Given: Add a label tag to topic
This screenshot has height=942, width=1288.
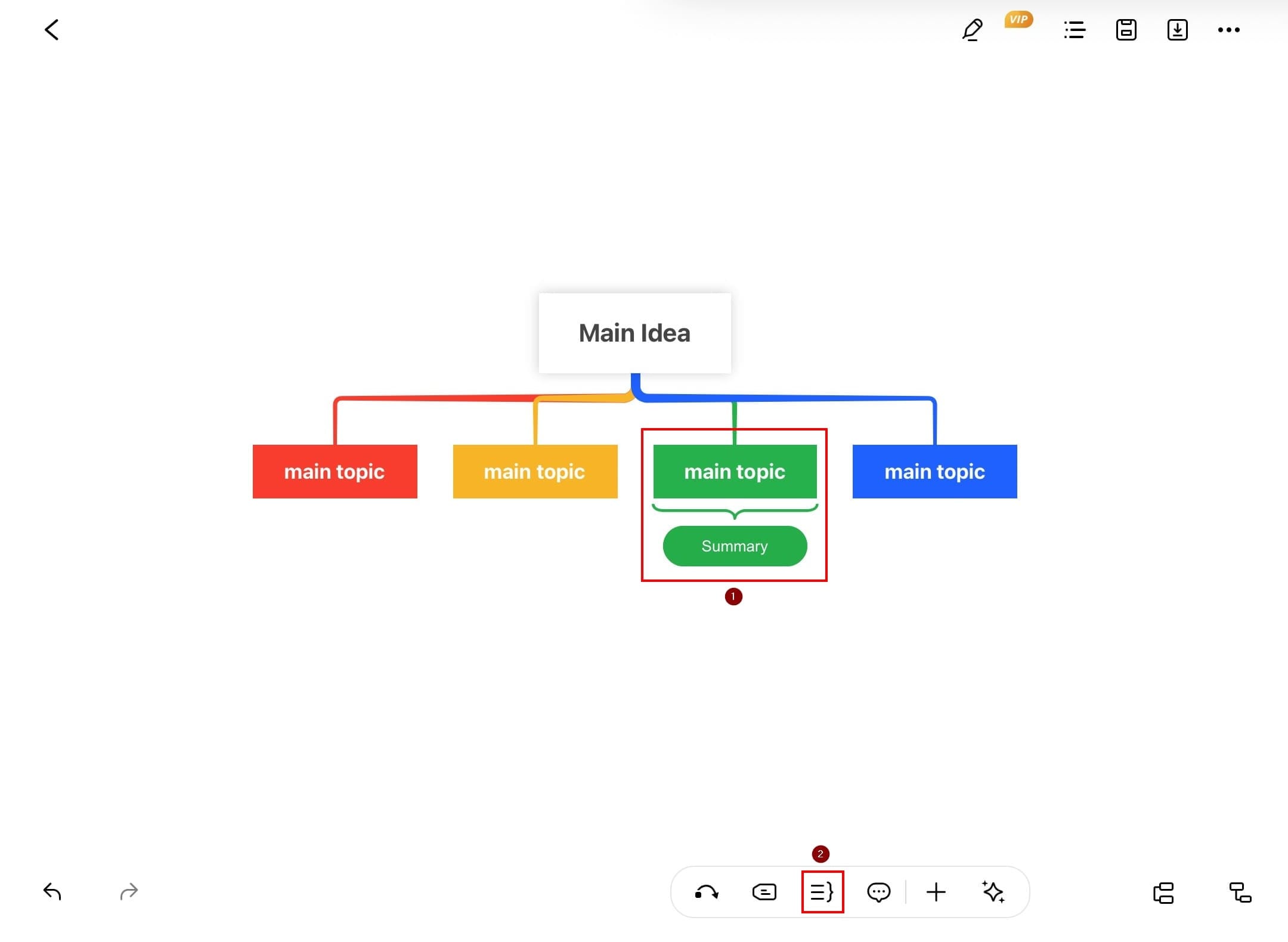Looking at the screenshot, I should [x=764, y=892].
